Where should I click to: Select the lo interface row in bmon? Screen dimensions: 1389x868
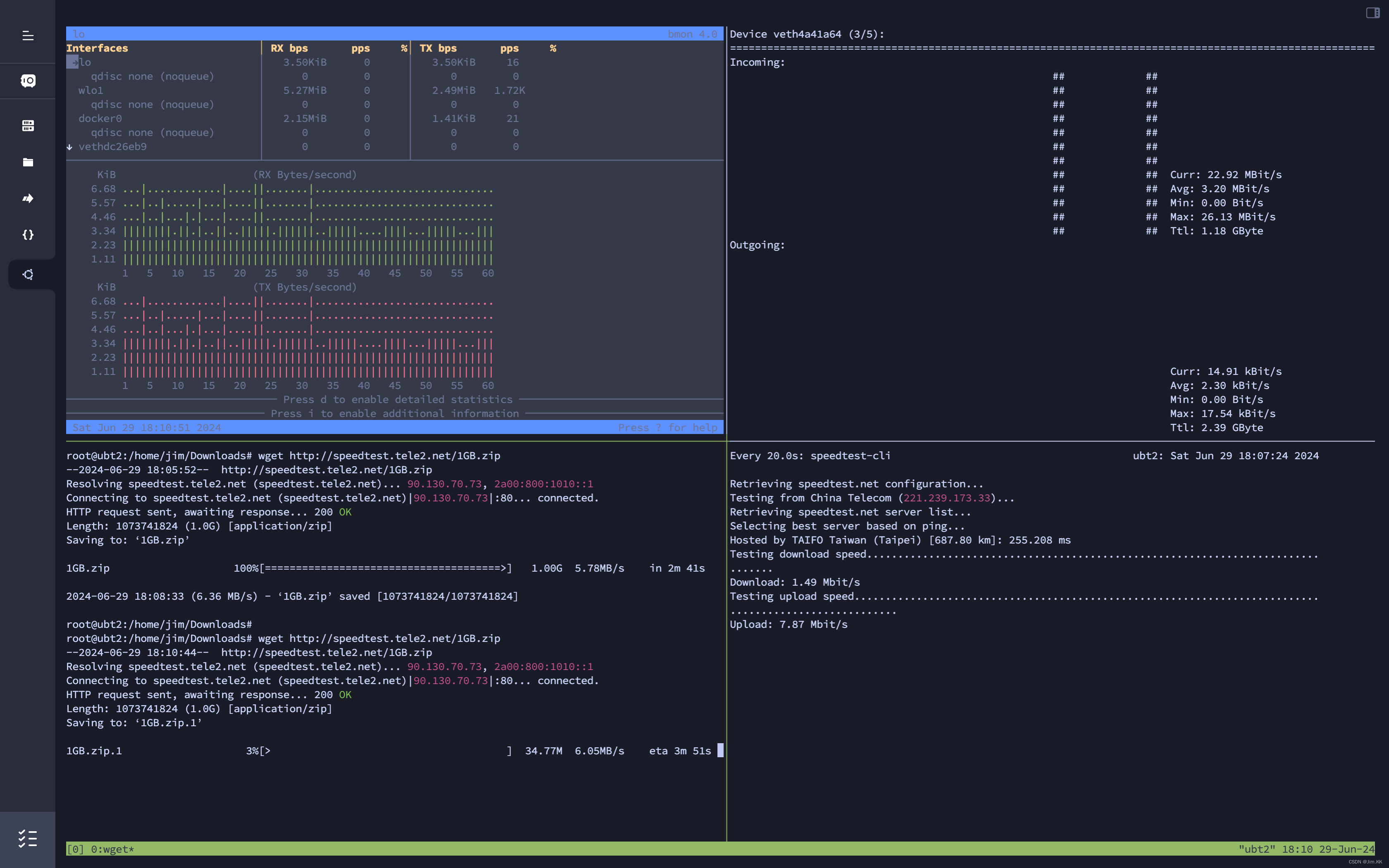394,62
